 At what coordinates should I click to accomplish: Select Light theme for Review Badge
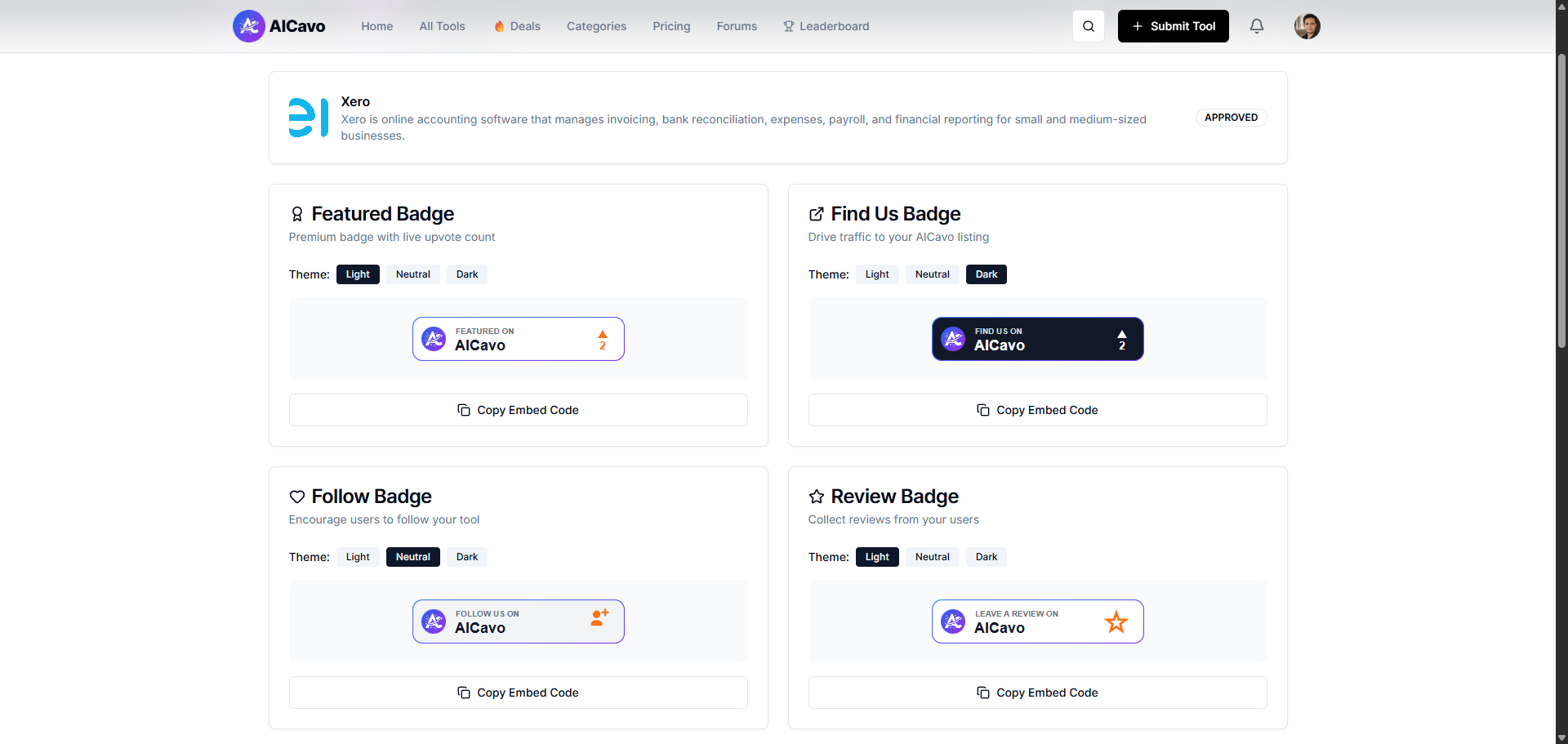pos(877,557)
